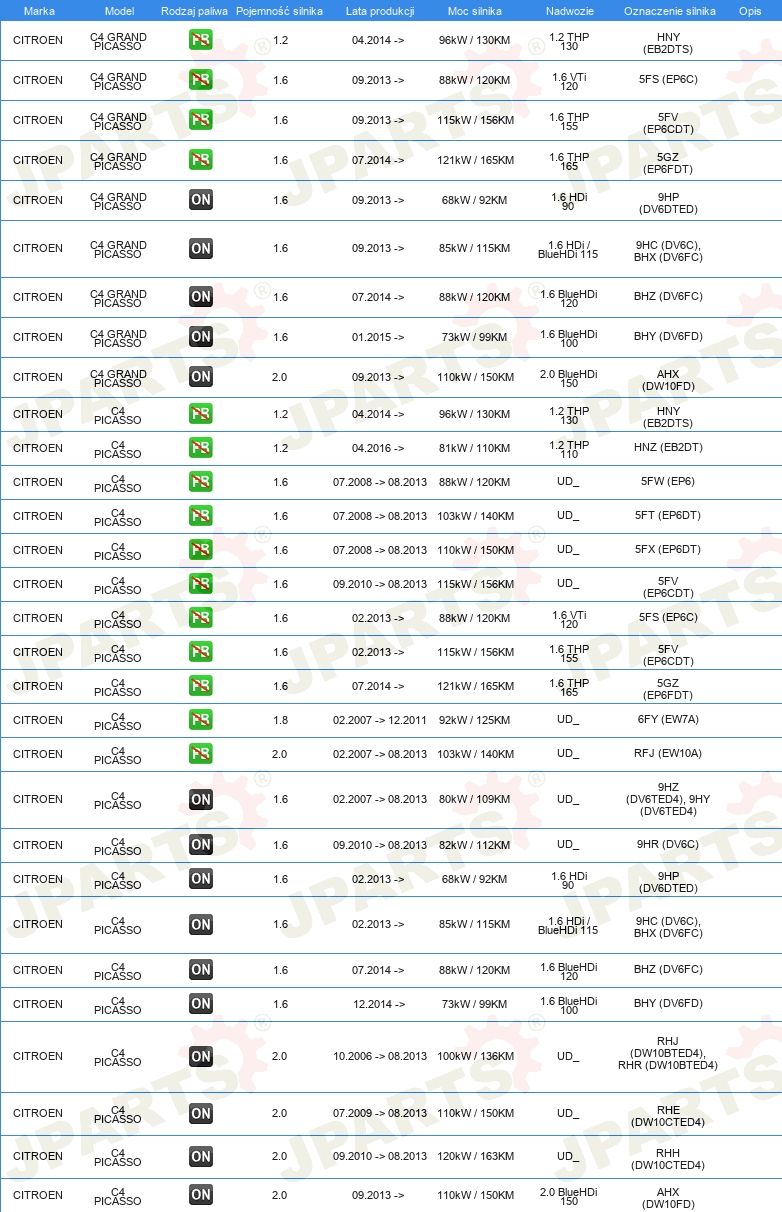Click the Lata produkcji column header
The width and height of the screenshot is (782, 1212).
point(380,10)
